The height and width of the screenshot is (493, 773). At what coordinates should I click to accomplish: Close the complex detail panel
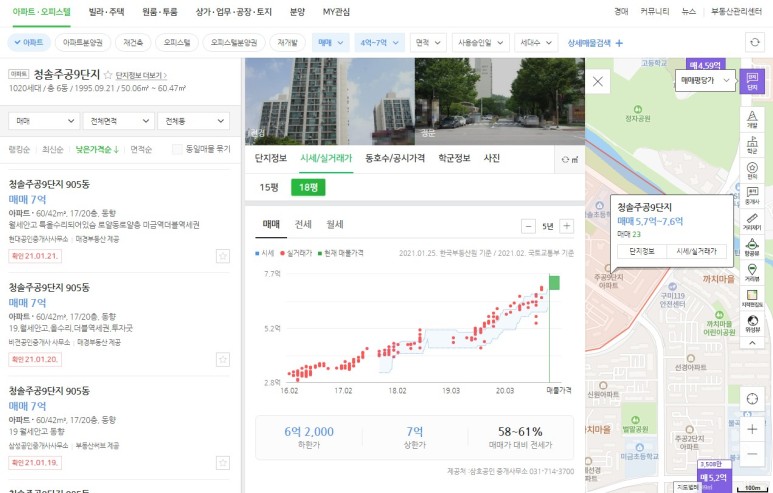click(x=597, y=81)
